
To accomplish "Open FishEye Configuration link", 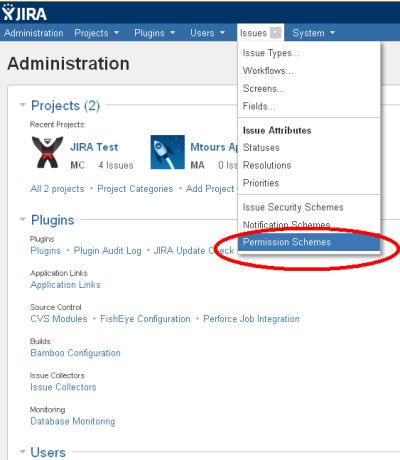I will [145, 319].
